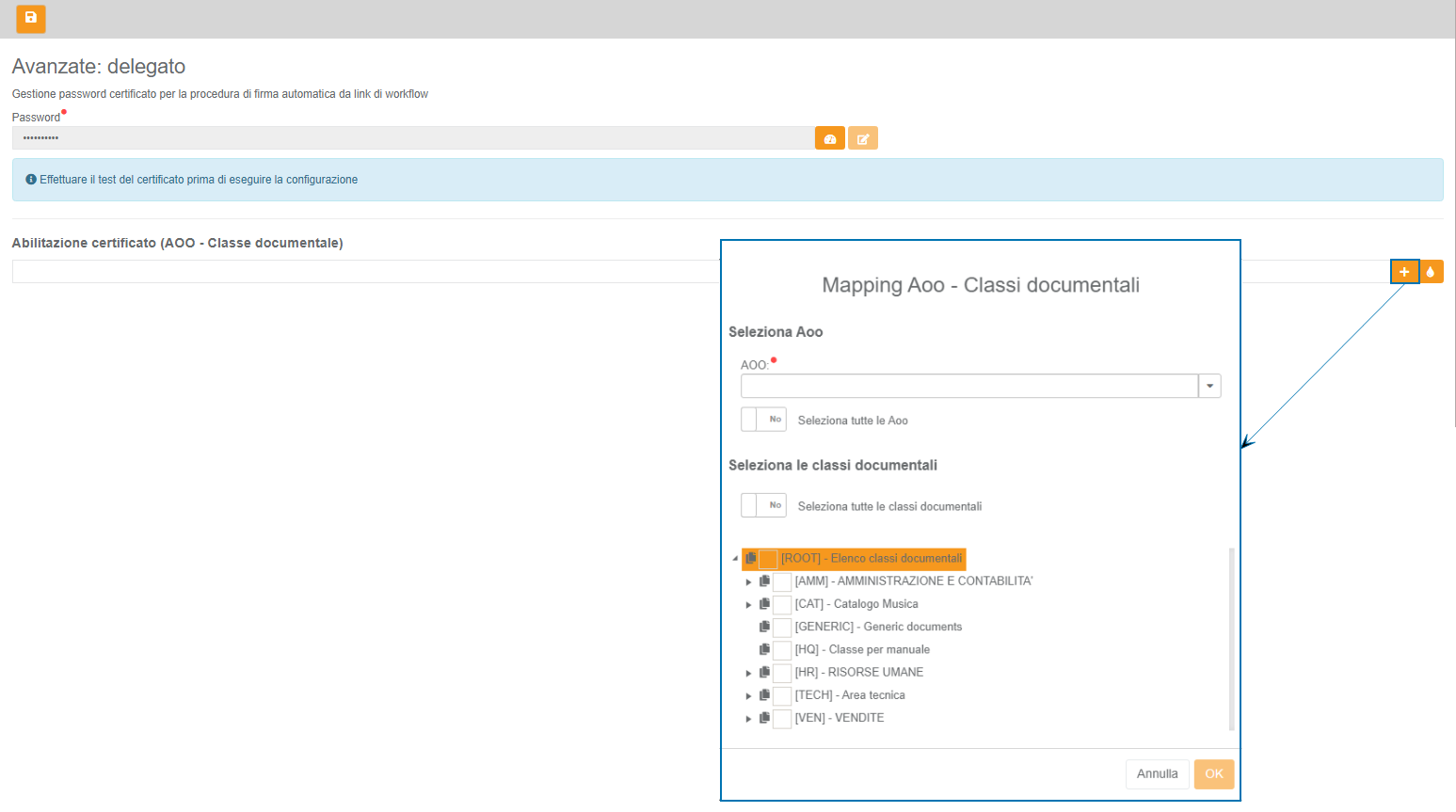This screenshot has height=812, width=1456.
Task: Click the droplet clear icon button
Action: tap(1431, 272)
